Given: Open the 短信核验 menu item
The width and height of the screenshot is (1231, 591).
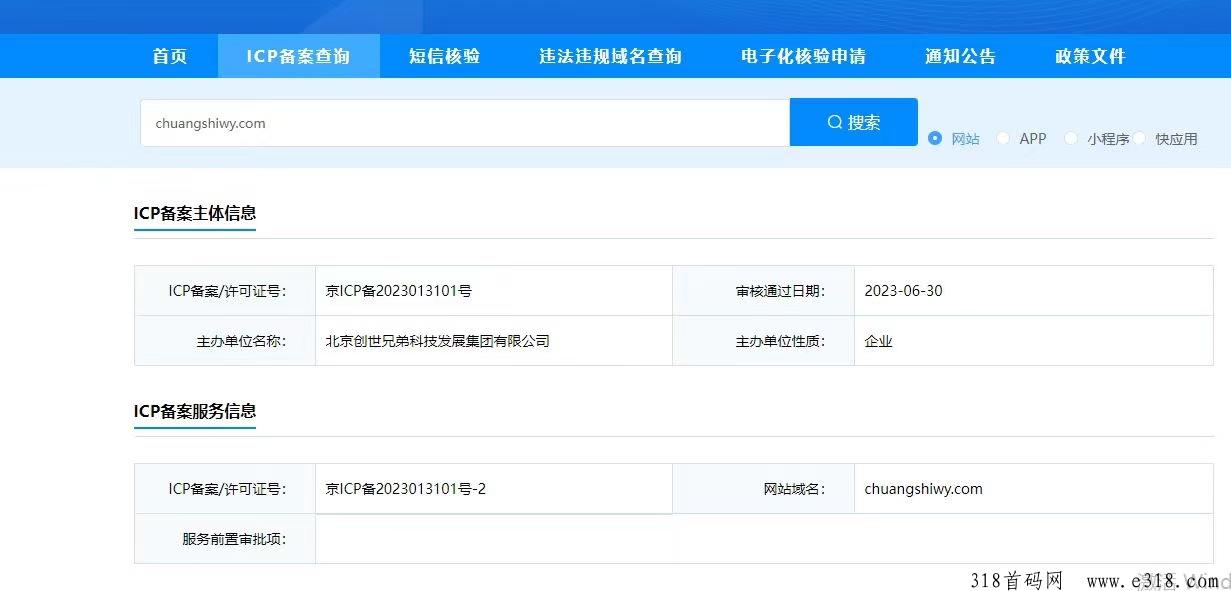Looking at the screenshot, I should click(445, 56).
